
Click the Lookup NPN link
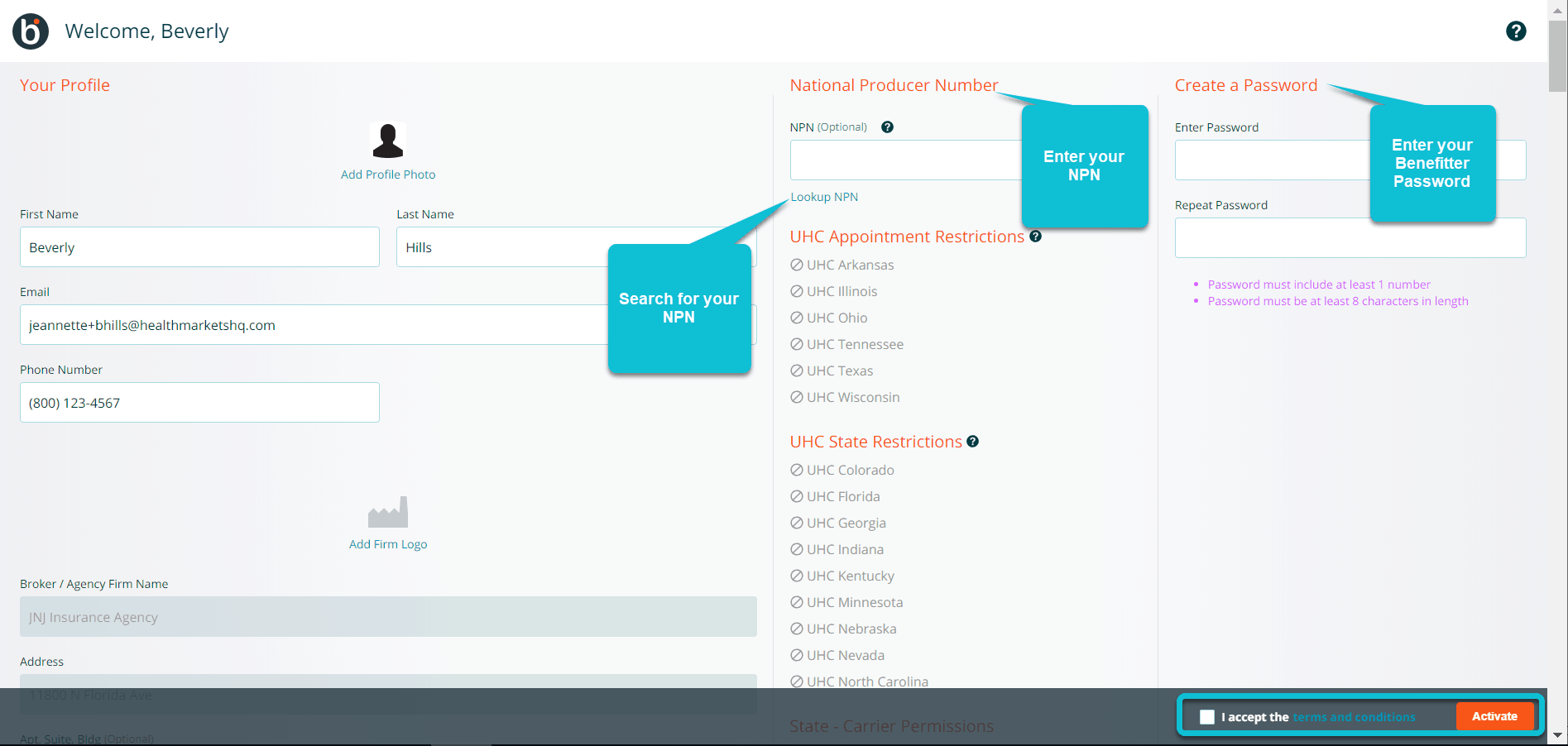pos(824,197)
